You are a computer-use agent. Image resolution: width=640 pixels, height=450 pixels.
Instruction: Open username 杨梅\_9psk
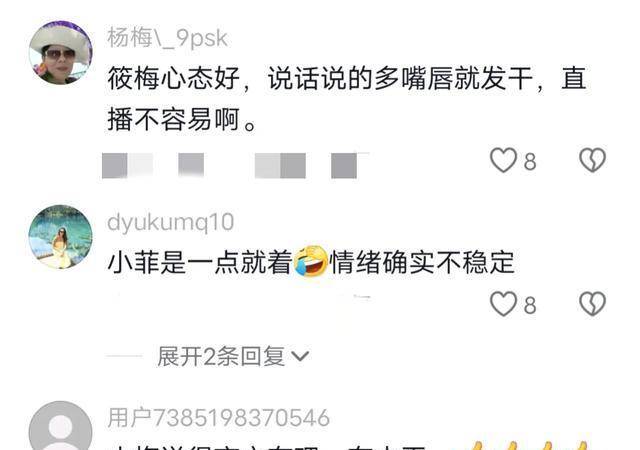(167, 38)
